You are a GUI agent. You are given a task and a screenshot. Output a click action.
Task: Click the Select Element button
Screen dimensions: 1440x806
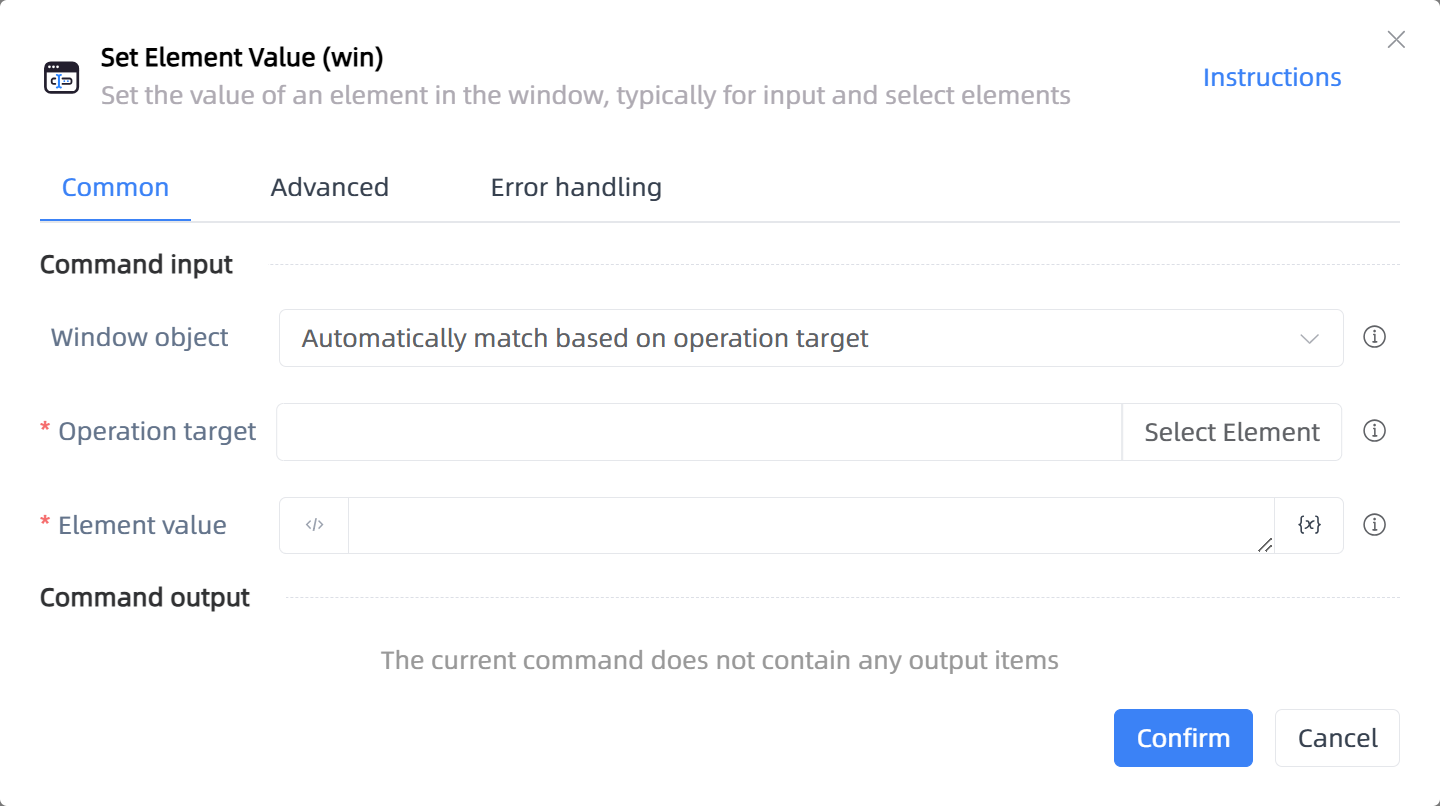(1232, 432)
